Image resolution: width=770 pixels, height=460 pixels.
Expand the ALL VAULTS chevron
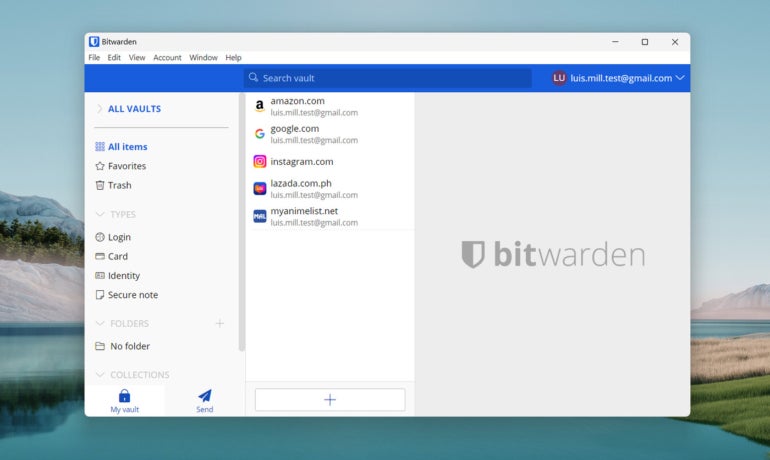click(x=99, y=109)
